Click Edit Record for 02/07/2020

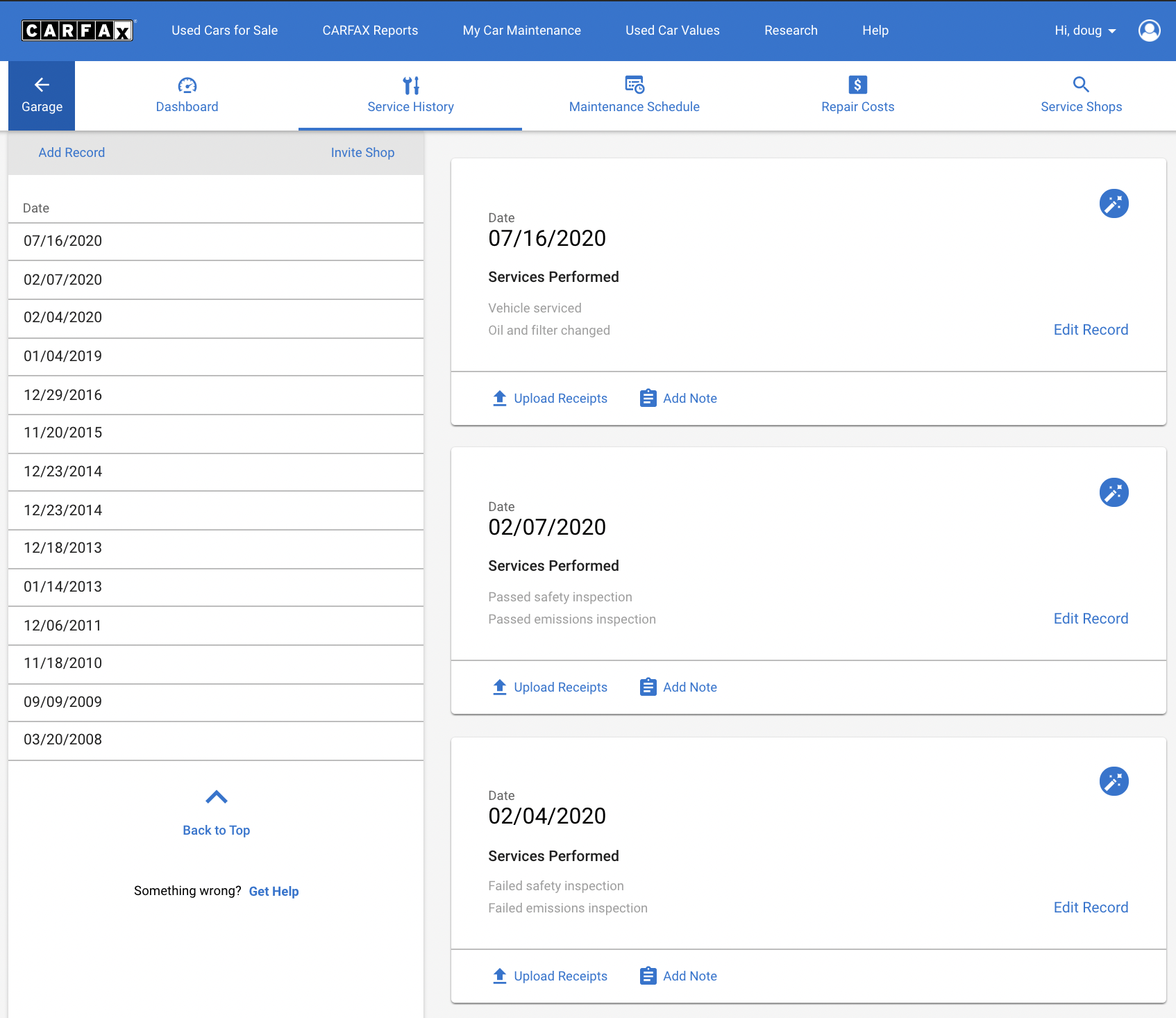tap(1091, 619)
